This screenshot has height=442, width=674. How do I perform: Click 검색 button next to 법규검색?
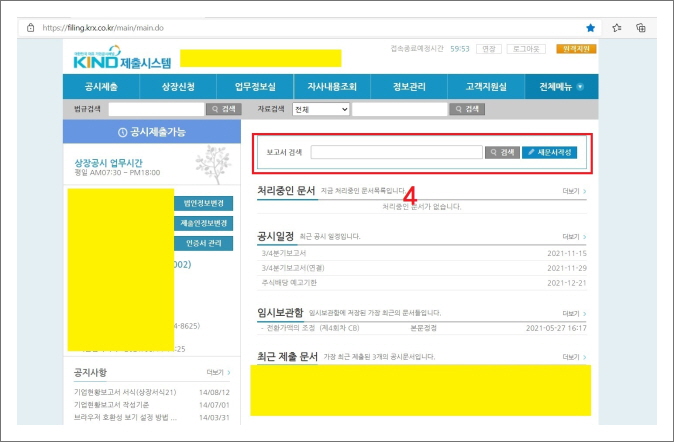pyautogui.click(x=224, y=109)
